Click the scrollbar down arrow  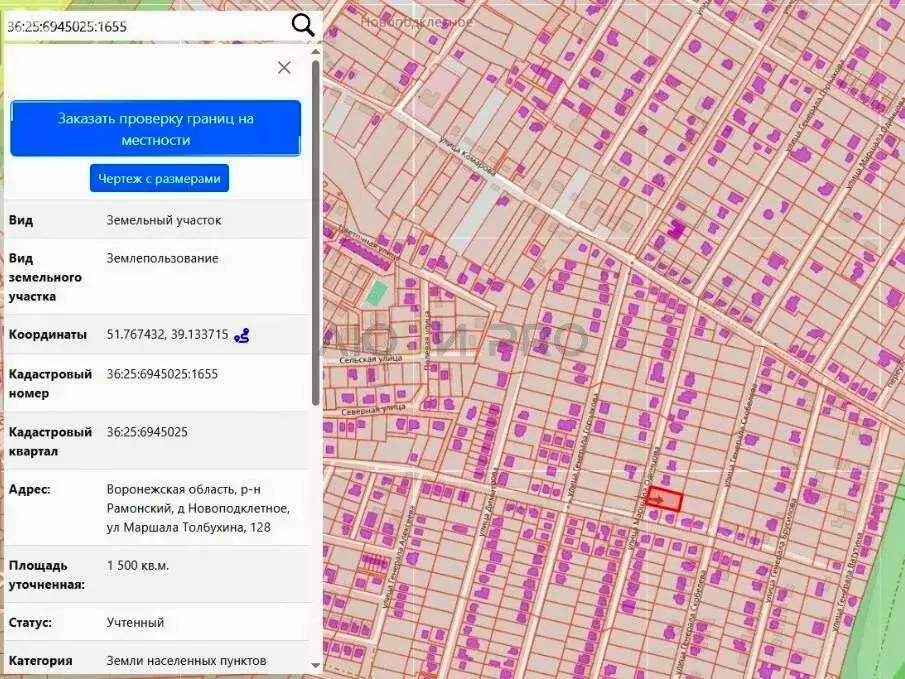pos(316,665)
